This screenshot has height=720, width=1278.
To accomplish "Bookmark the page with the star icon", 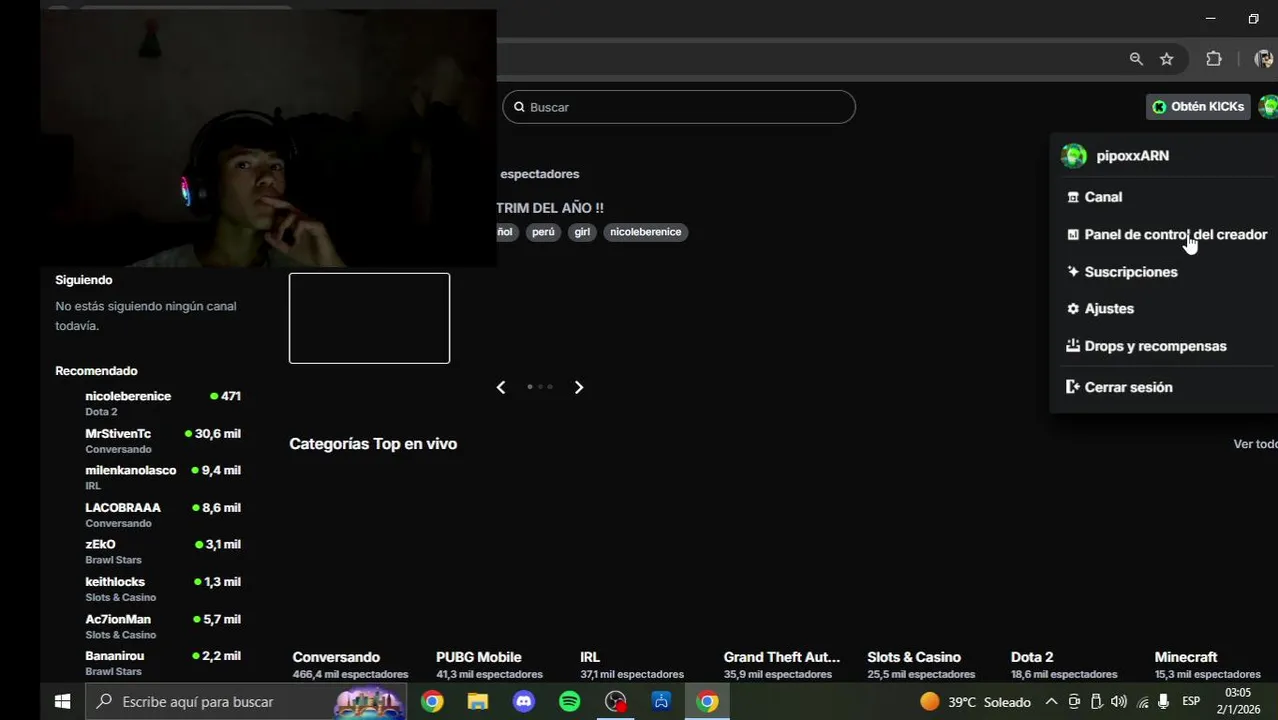I will [1166, 59].
